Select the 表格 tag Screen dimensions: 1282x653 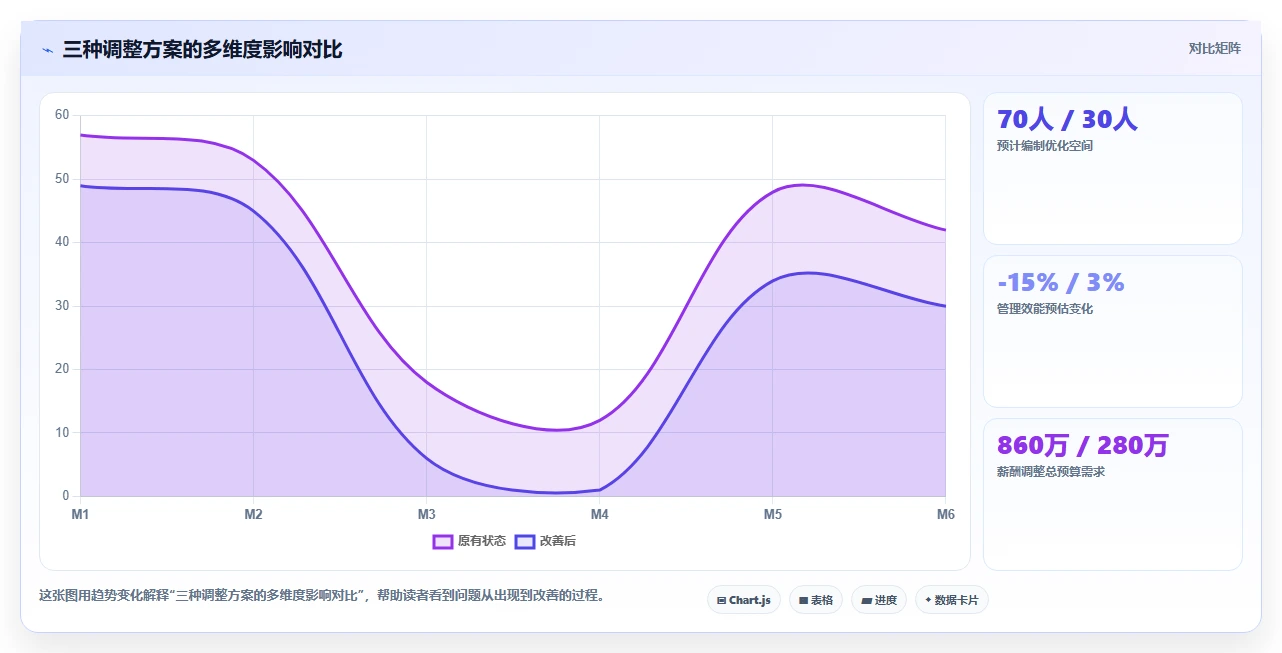[816, 600]
